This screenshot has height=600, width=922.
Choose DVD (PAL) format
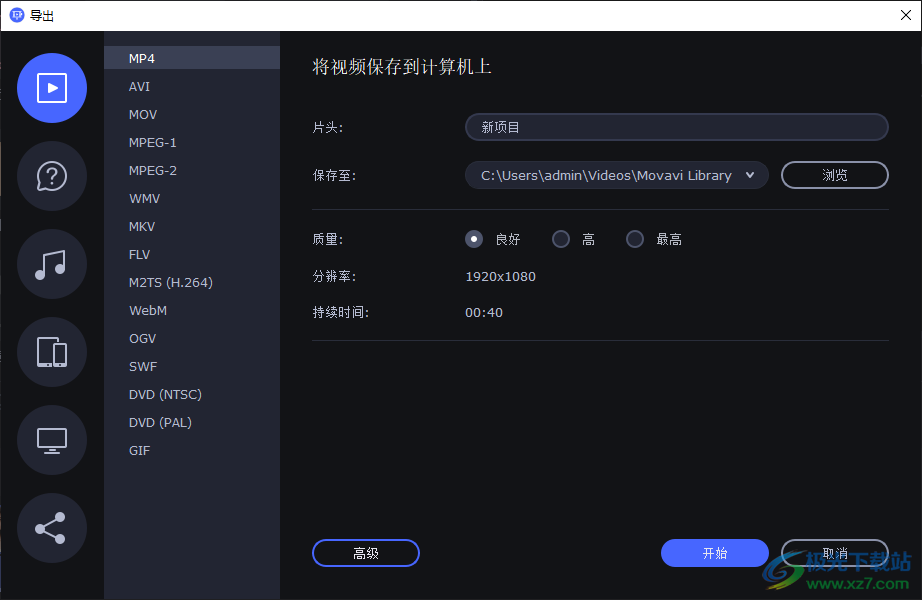160,422
